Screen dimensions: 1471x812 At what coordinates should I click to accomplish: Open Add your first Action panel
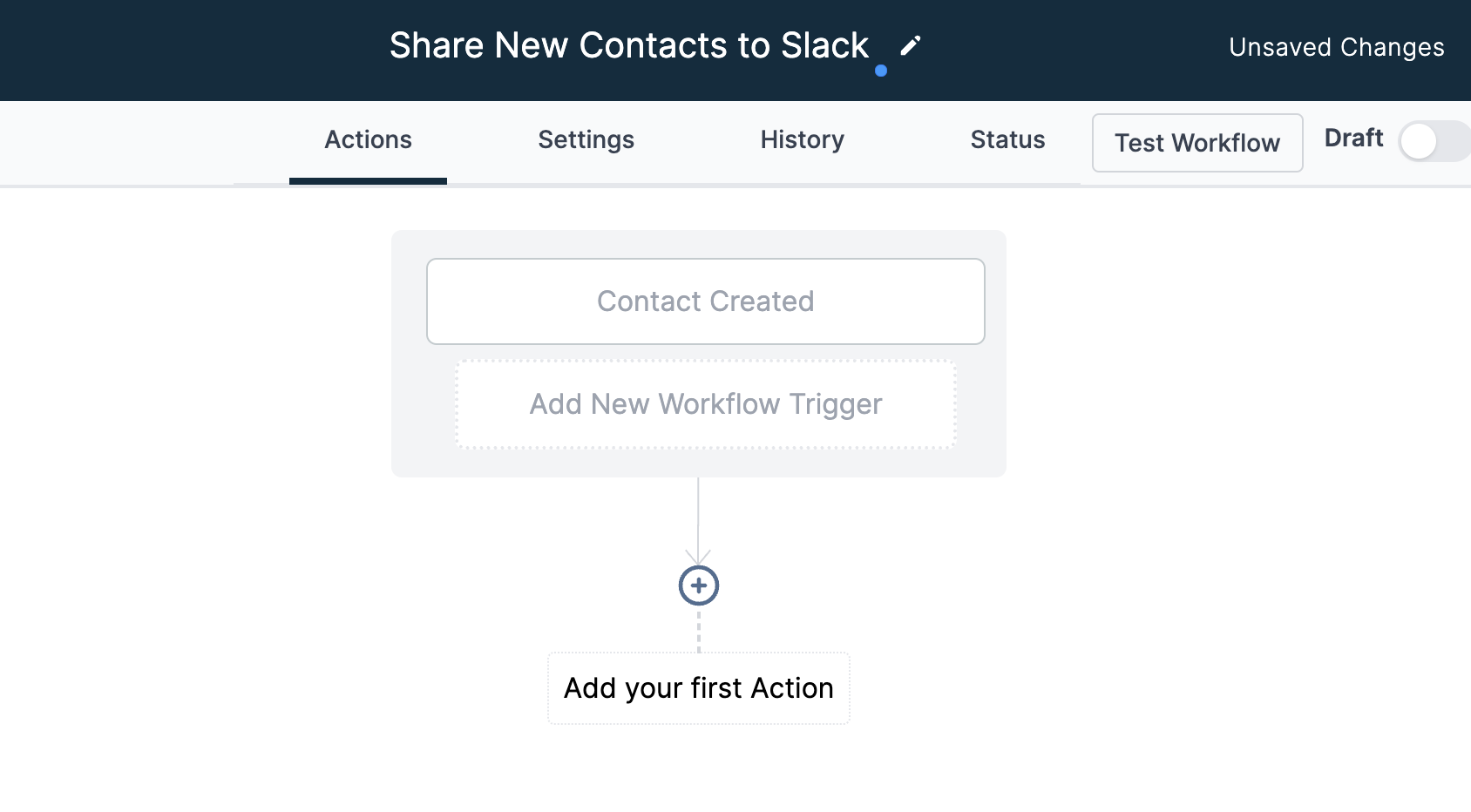pyautogui.click(x=697, y=687)
